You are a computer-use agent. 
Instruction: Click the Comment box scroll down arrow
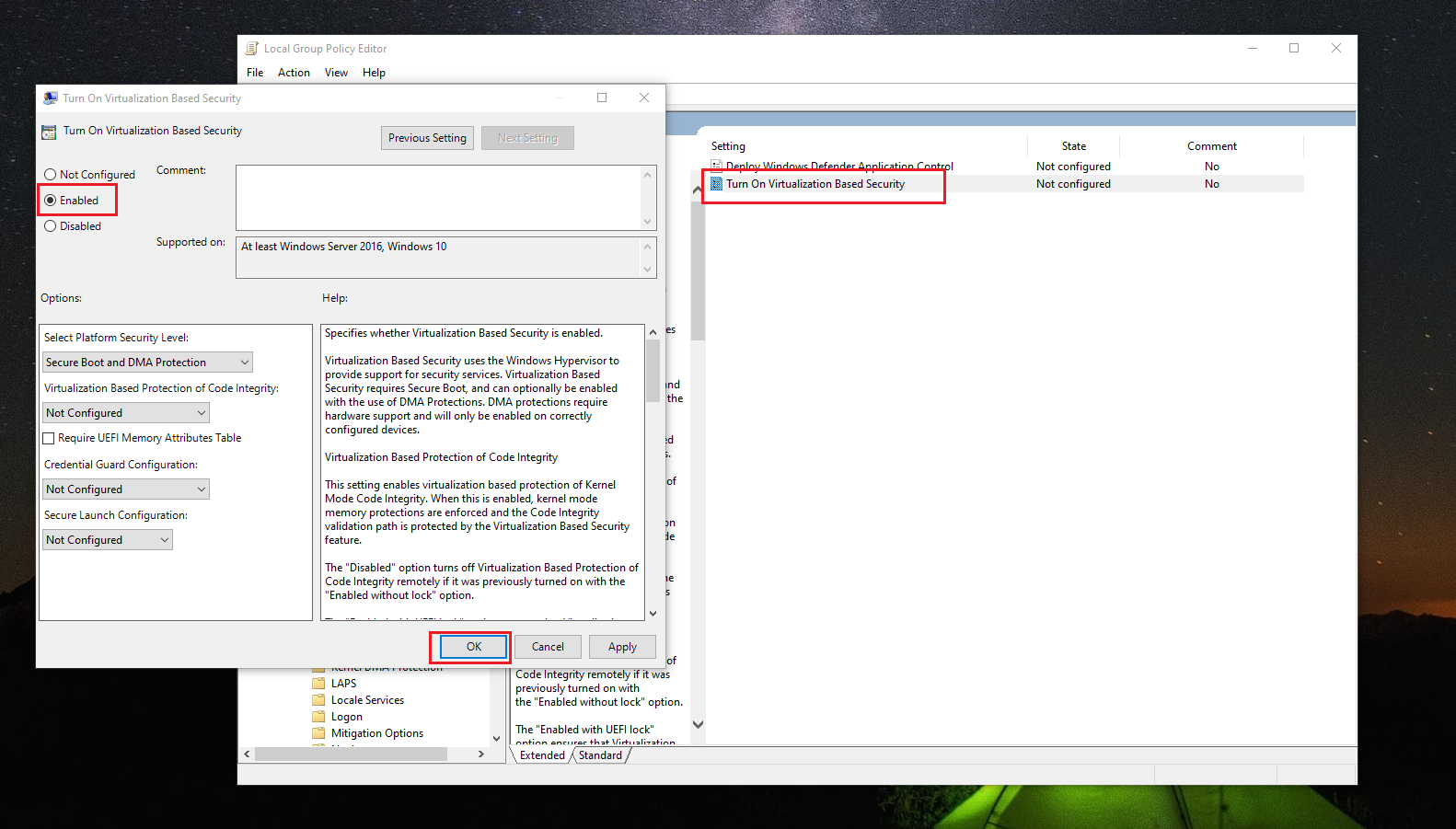(648, 222)
